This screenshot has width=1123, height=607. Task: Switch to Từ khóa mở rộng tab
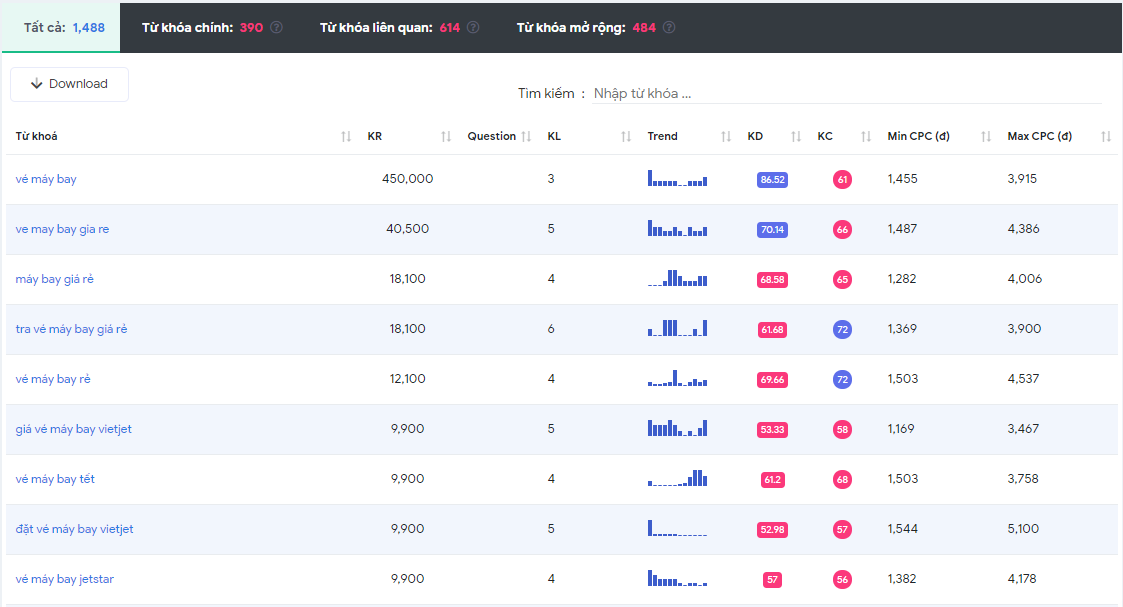tap(595, 28)
